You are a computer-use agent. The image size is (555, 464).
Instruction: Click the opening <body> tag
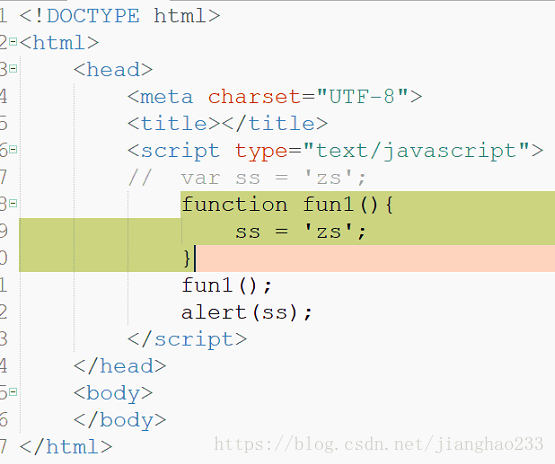point(113,394)
